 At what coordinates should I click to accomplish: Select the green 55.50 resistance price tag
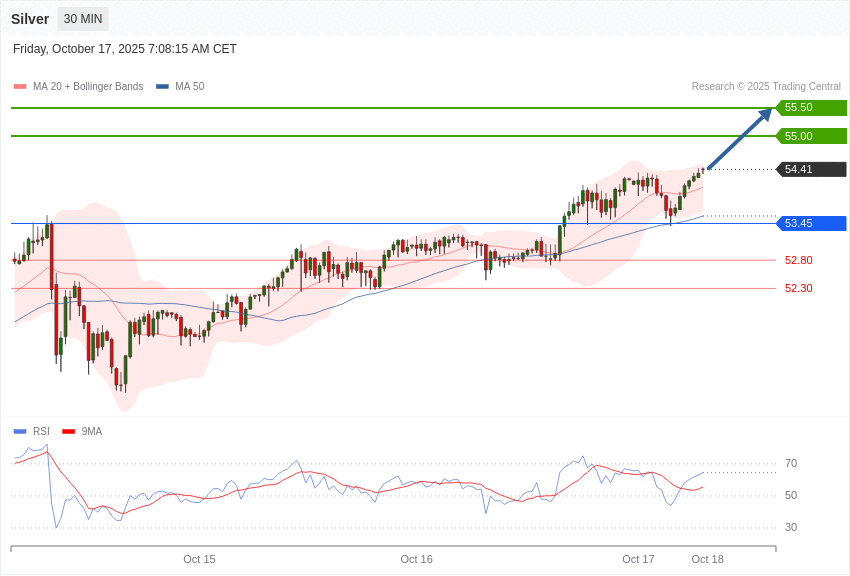(811, 108)
